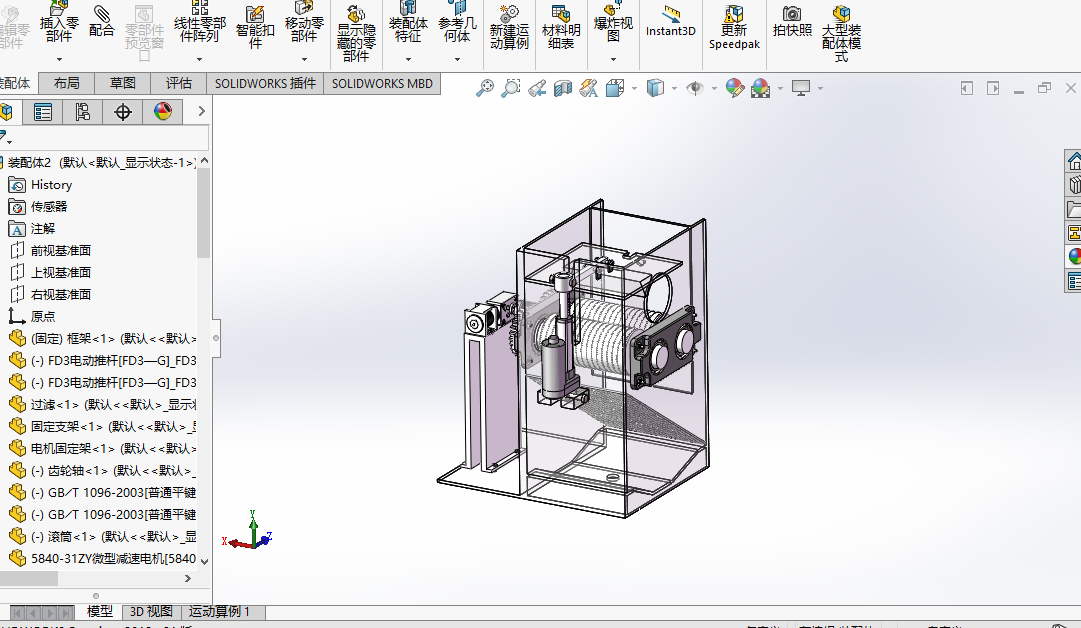Open View Orientation cube icon
Image resolution: width=1081 pixels, height=628 pixels.
click(x=614, y=88)
